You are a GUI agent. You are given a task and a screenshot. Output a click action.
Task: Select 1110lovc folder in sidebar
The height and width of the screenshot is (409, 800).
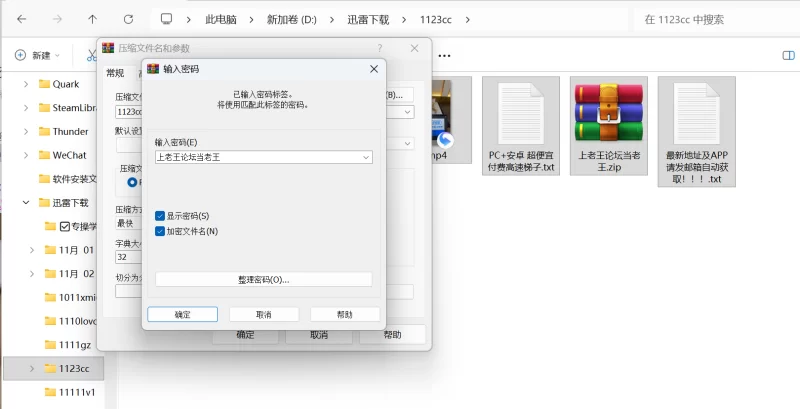point(70,321)
